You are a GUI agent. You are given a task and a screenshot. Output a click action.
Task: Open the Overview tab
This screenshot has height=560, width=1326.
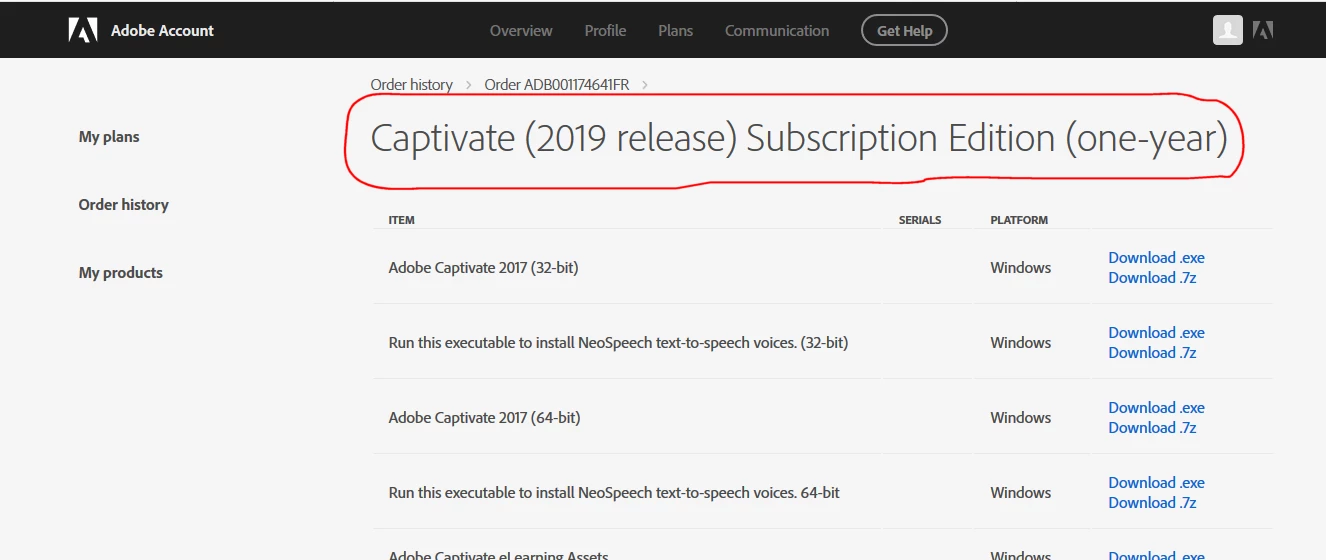[521, 31]
